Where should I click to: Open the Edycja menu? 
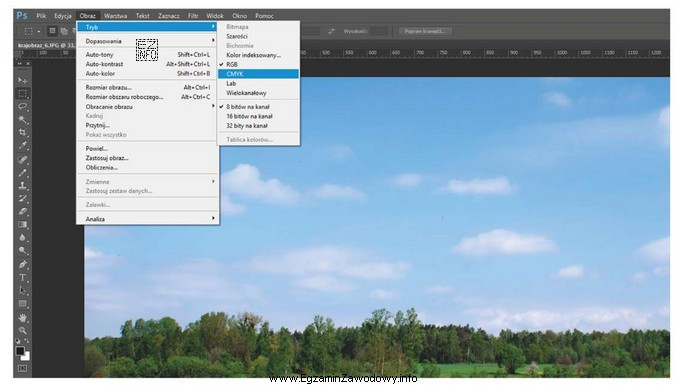[x=63, y=16]
